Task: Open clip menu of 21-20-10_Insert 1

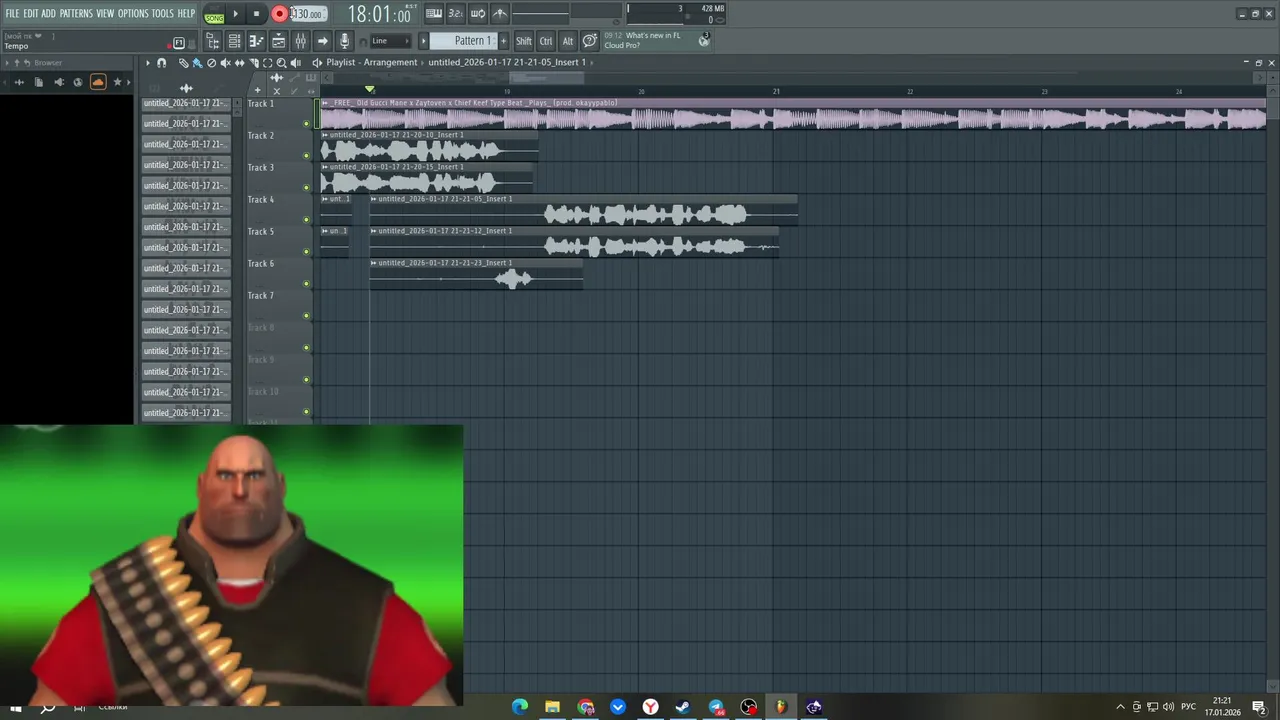Action: click(325, 135)
